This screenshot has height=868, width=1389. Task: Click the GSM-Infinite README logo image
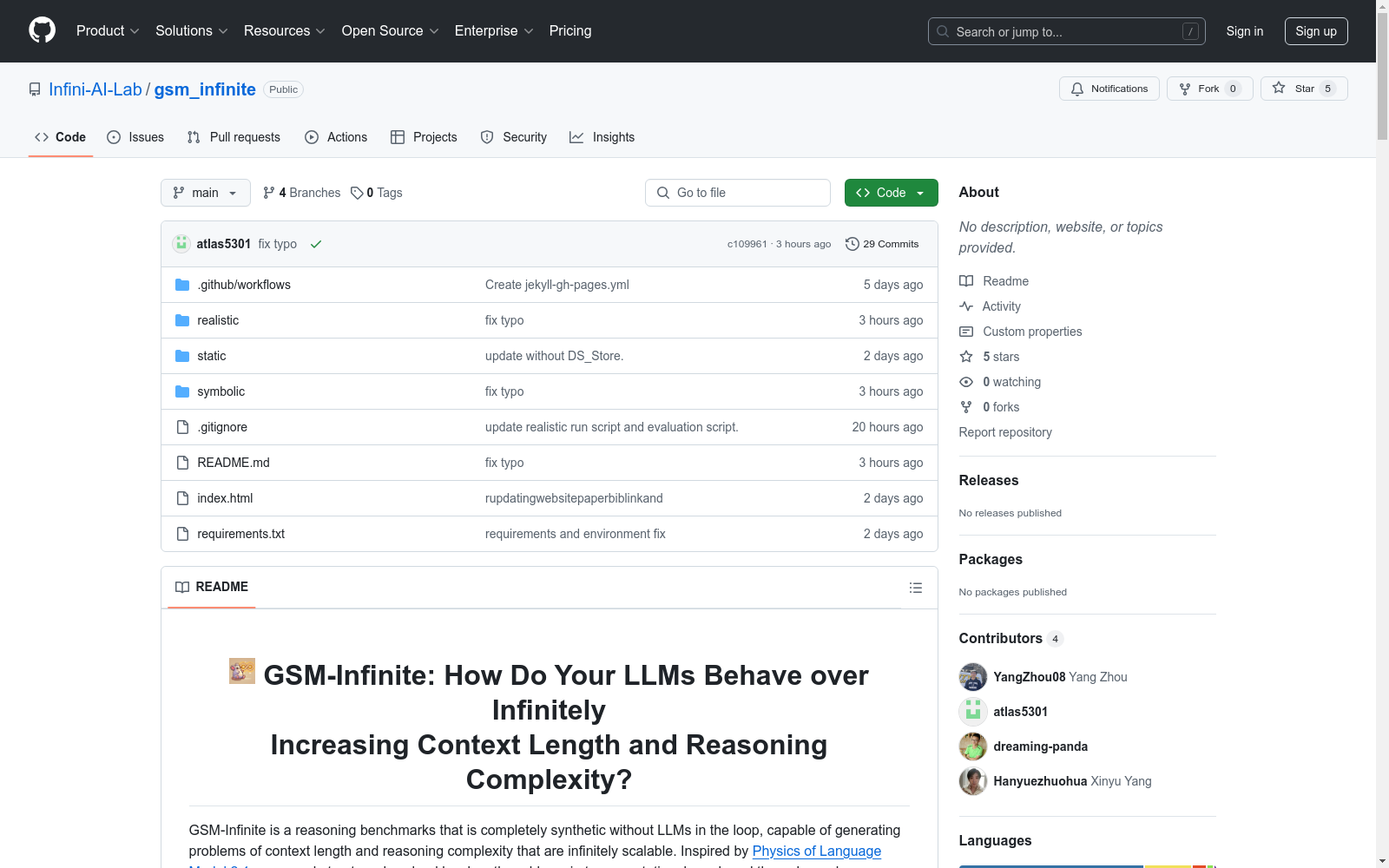242,671
